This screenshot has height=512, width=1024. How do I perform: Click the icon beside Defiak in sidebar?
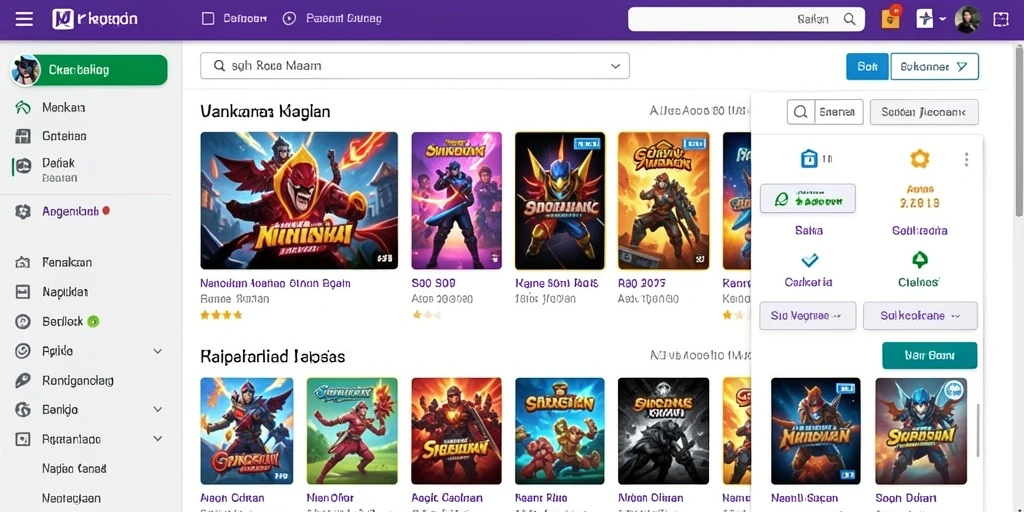23,166
